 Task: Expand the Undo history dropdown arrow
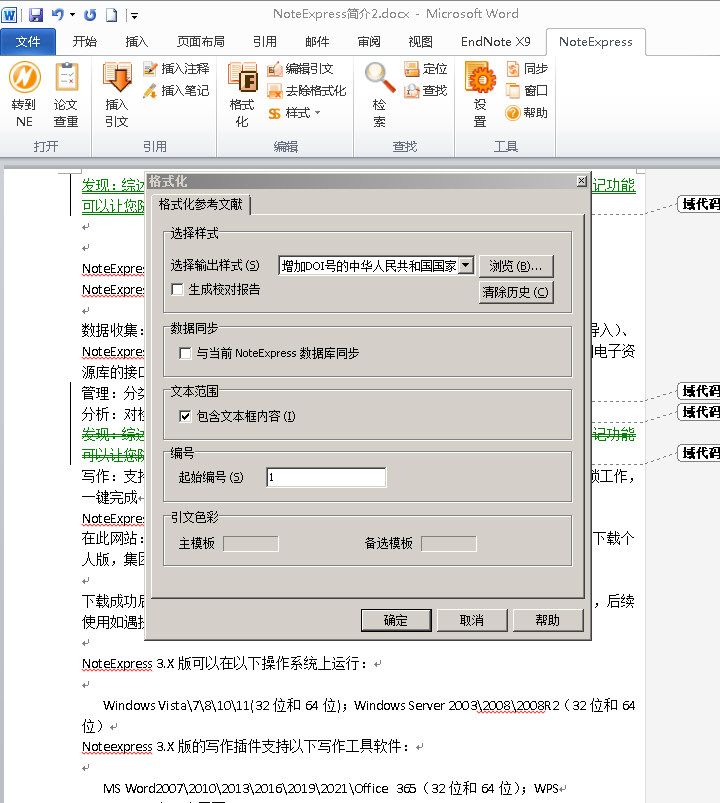point(72,15)
